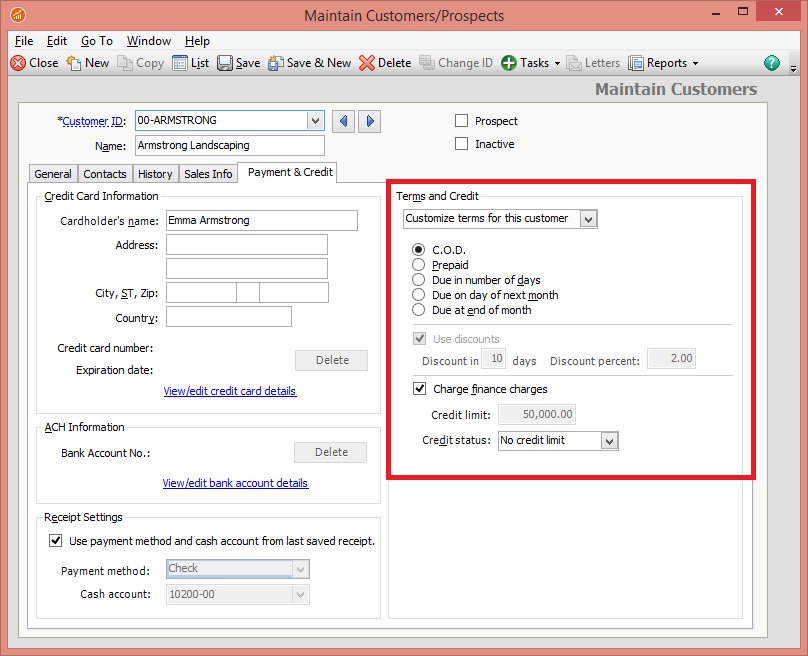The height and width of the screenshot is (656, 808).
Task: Select the Payment & Credit tab
Action: tap(290, 172)
